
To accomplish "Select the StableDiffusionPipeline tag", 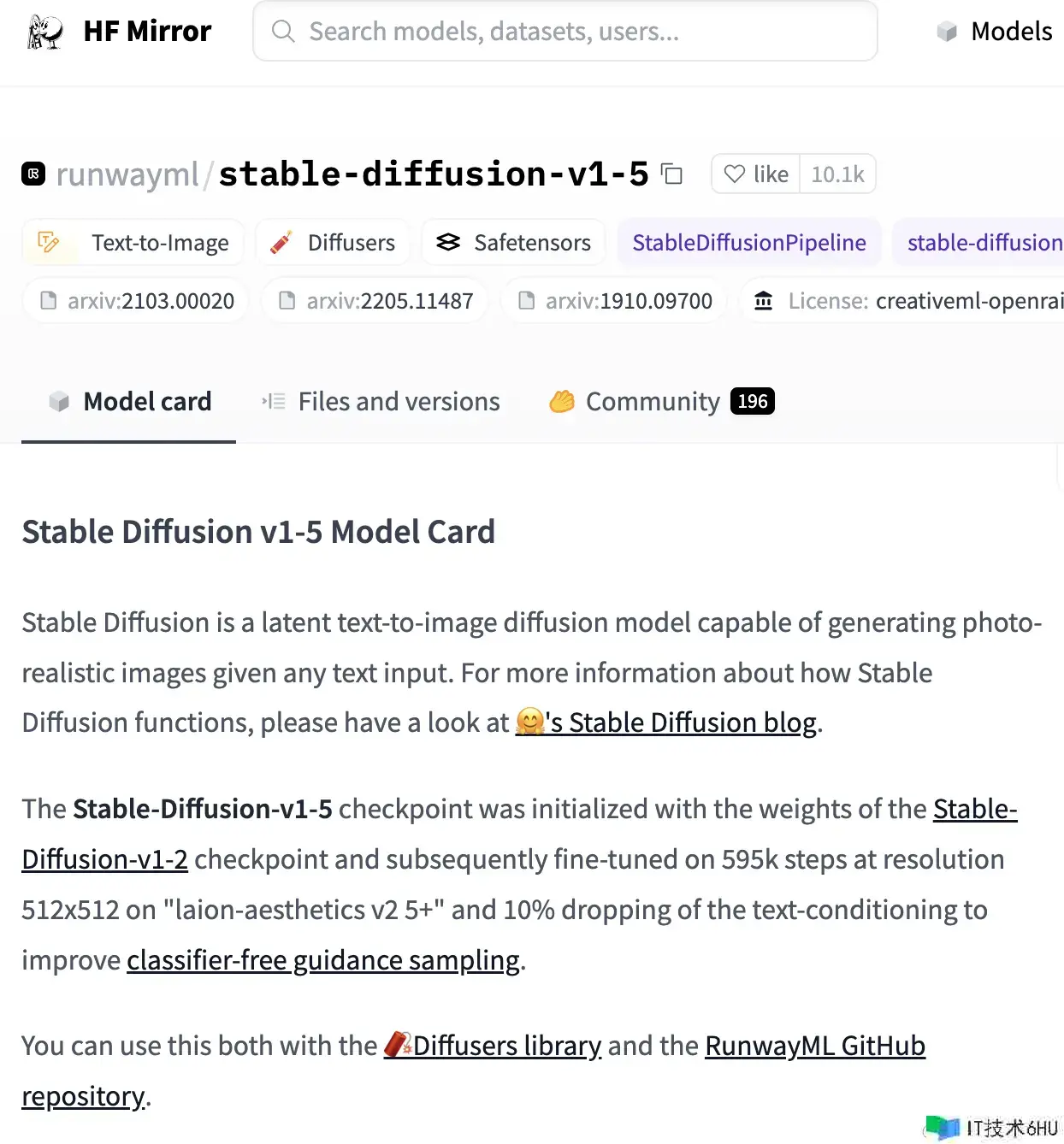I will pyautogui.click(x=749, y=243).
